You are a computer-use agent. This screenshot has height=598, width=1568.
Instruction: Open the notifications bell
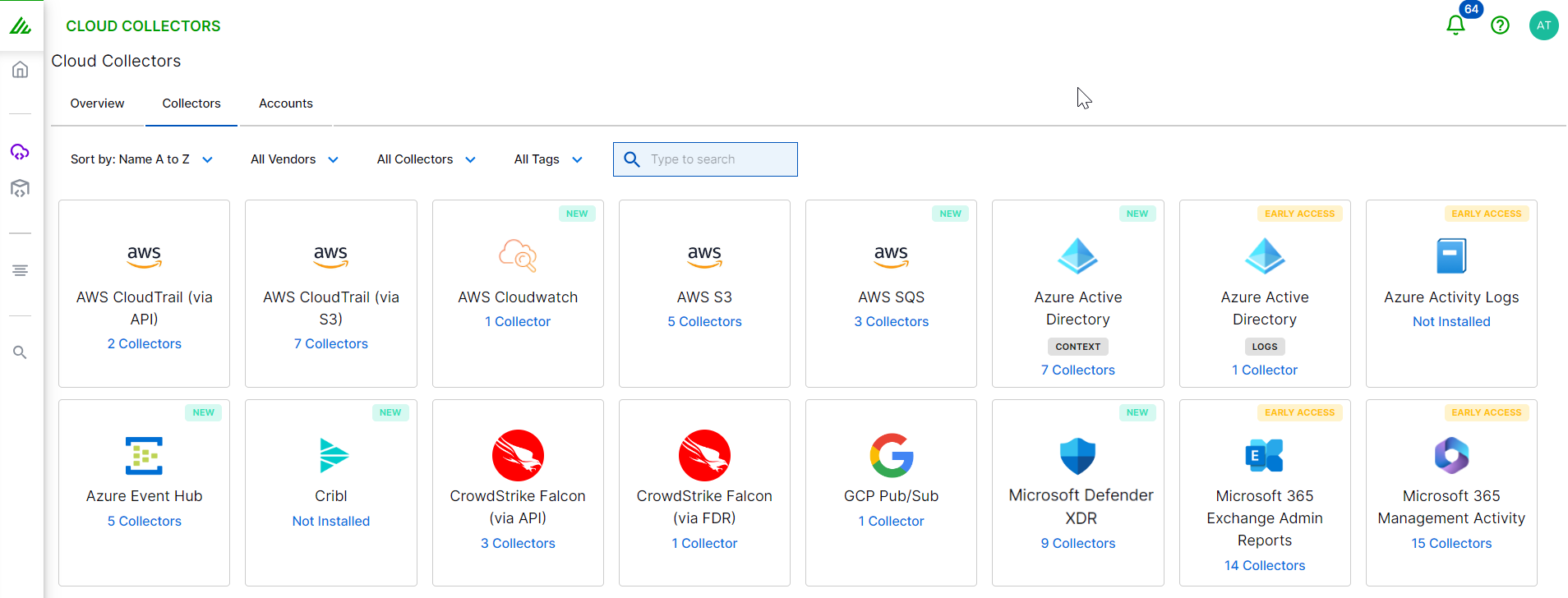pyautogui.click(x=1455, y=25)
